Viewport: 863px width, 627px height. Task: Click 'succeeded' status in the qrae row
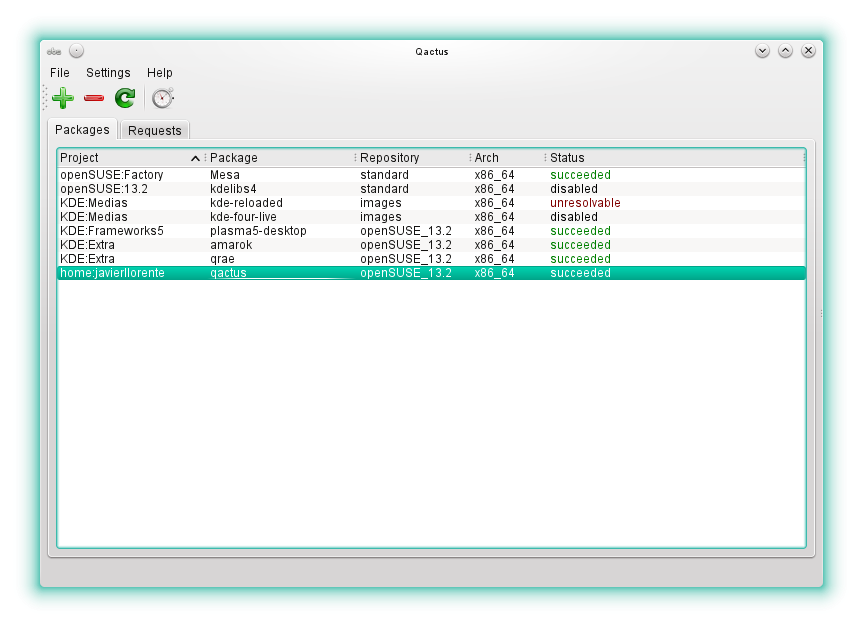click(580, 259)
